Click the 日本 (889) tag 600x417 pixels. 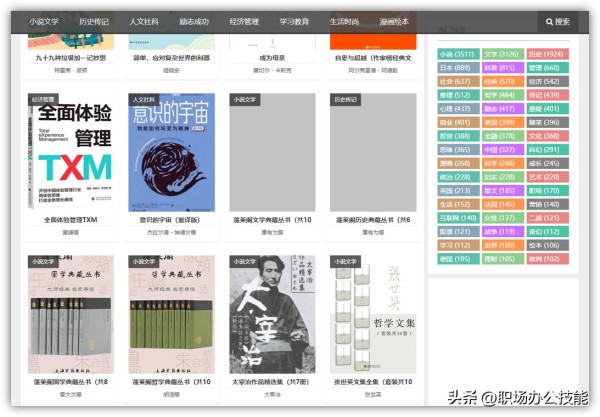tap(455, 68)
